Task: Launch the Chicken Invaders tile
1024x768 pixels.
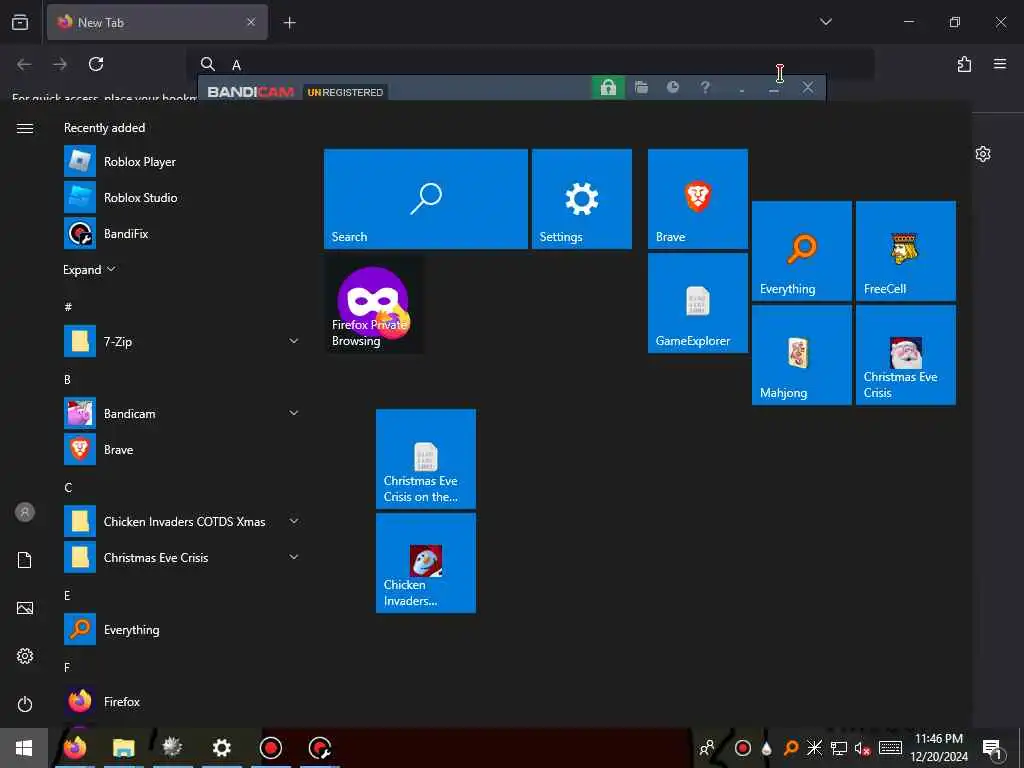Action: [x=426, y=563]
